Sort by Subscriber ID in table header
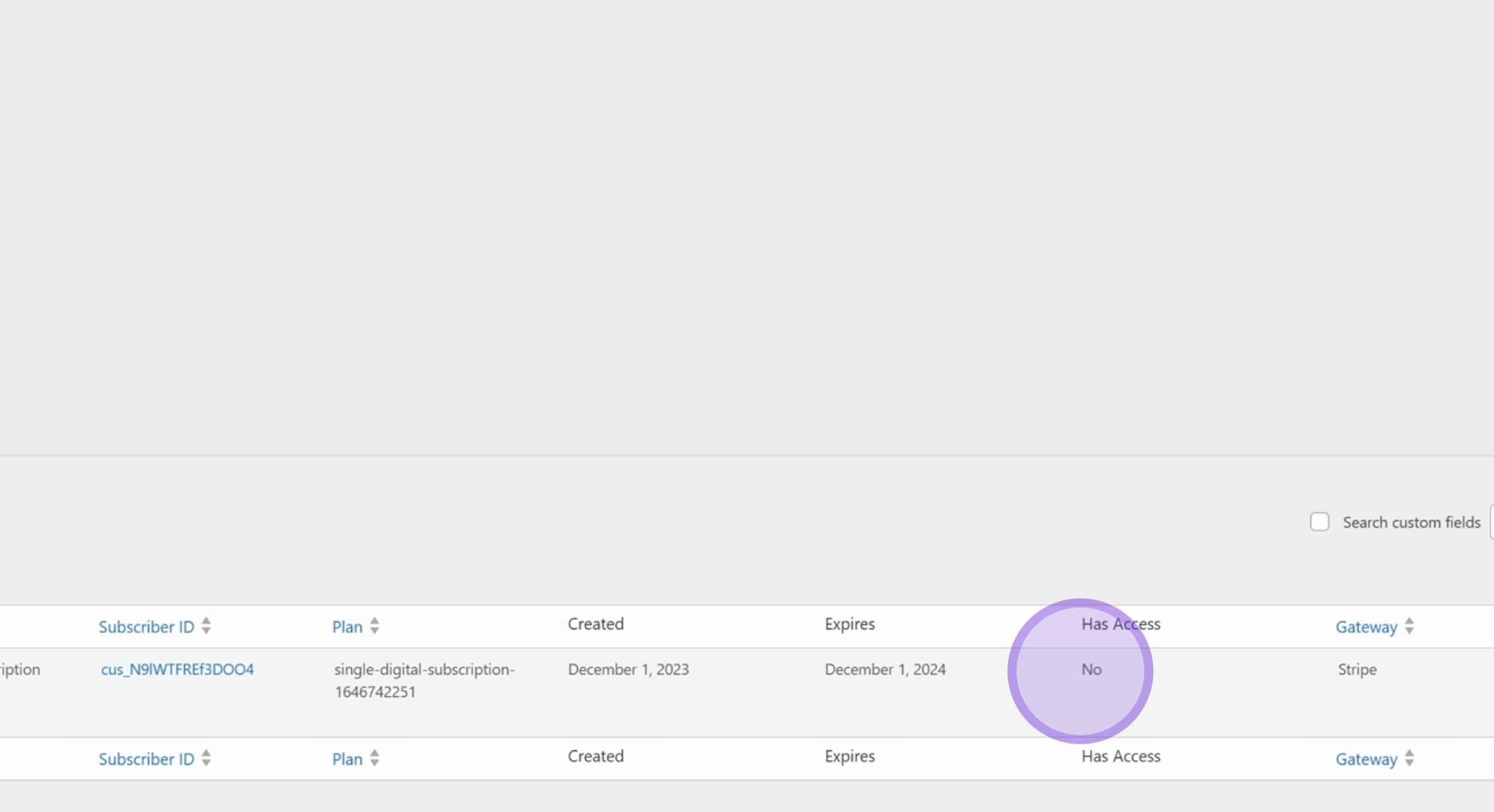The width and height of the screenshot is (1494, 812). click(147, 626)
